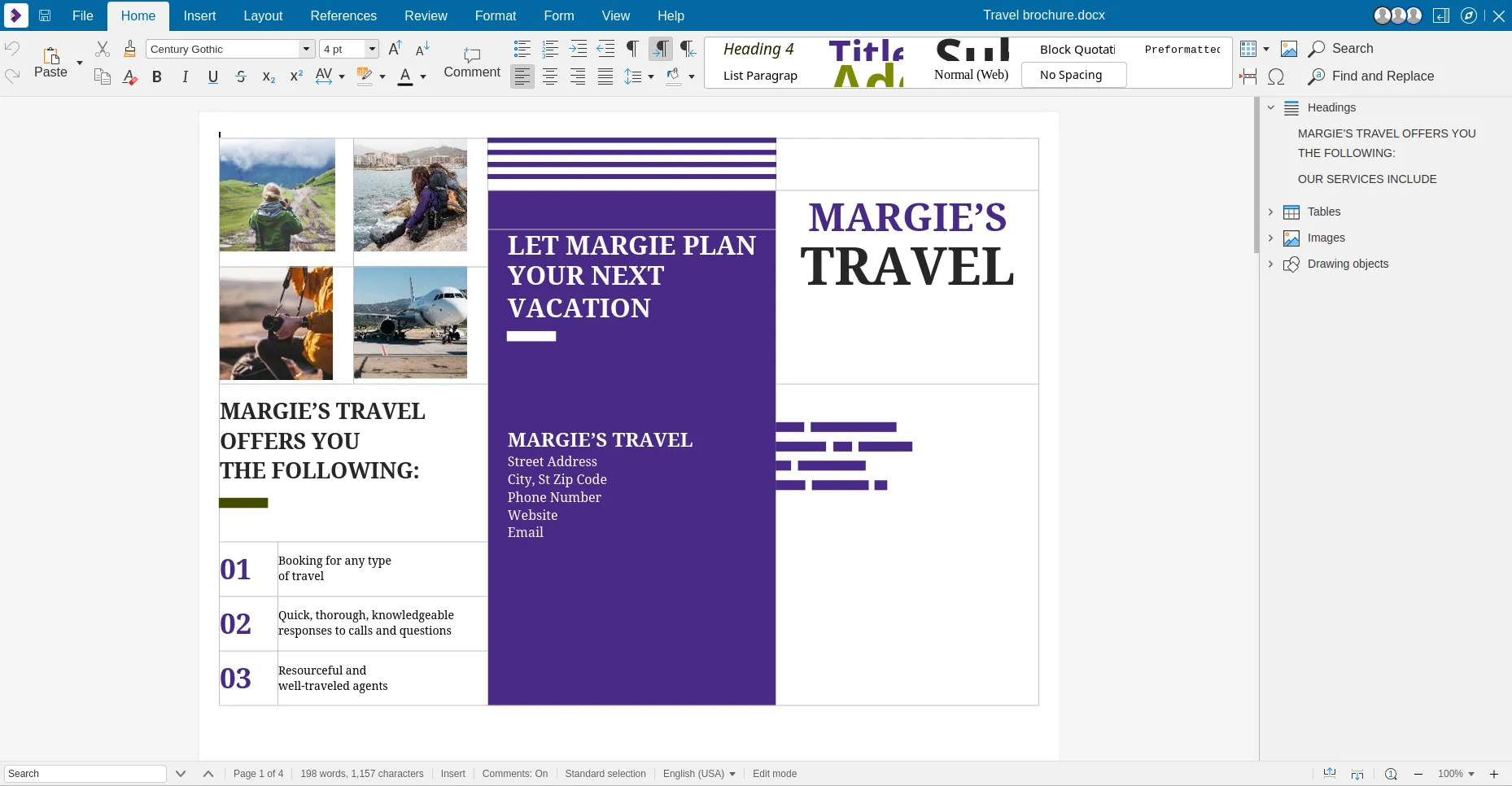Image resolution: width=1512 pixels, height=786 pixels.
Task: Select 'OUR SERVICES INCLUDE' heading in navigator
Action: pyautogui.click(x=1367, y=179)
